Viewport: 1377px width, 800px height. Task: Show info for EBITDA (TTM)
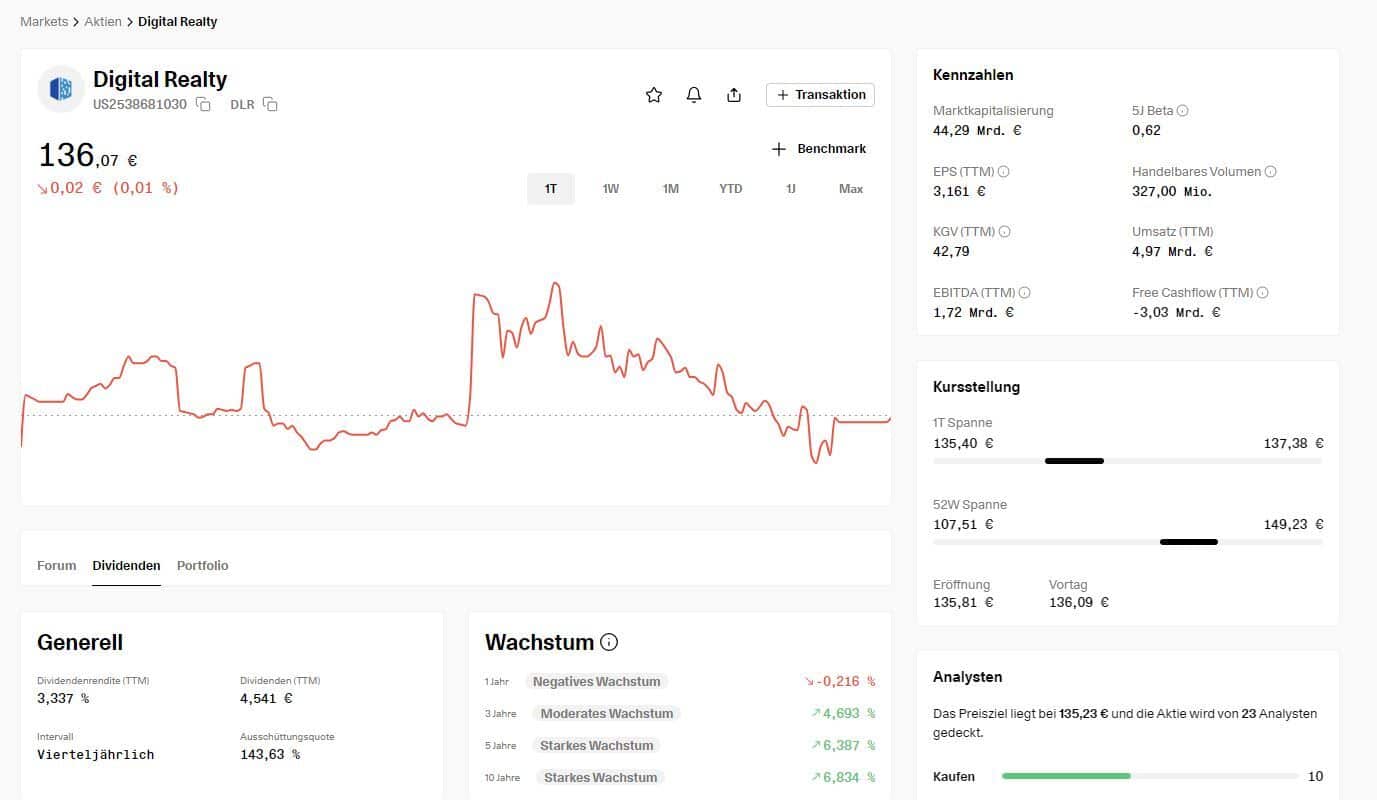coord(1025,293)
